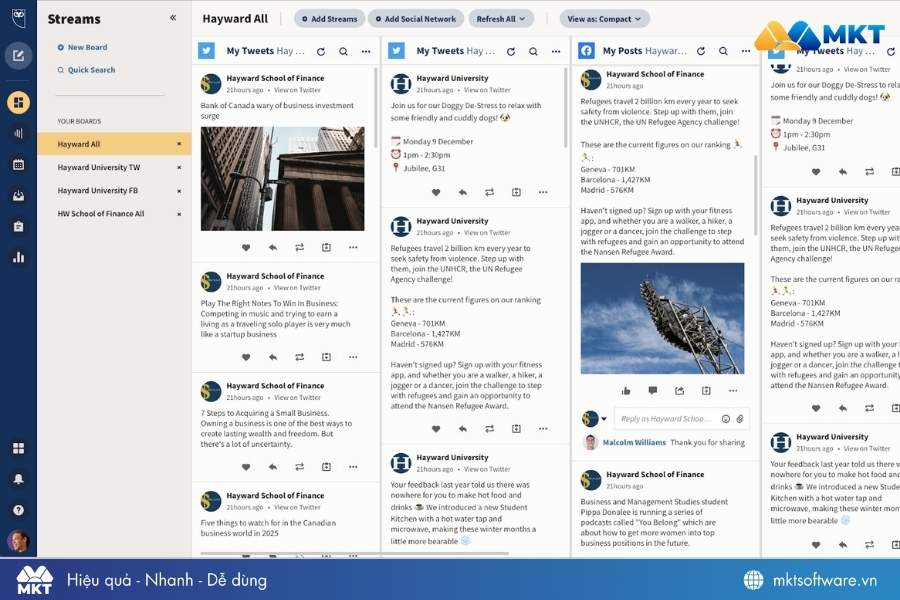This screenshot has height=600, width=900.
Task: Open the compose new post pencil icon
Action: tap(17, 56)
